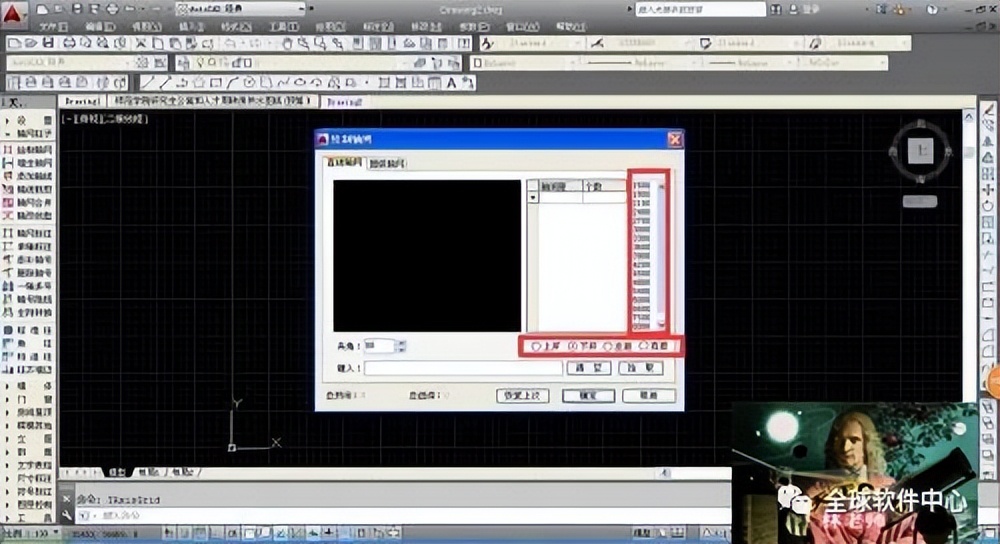The width and height of the screenshot is (1000, 544).
Task: Select the Polyline tool
Action: 182,83
